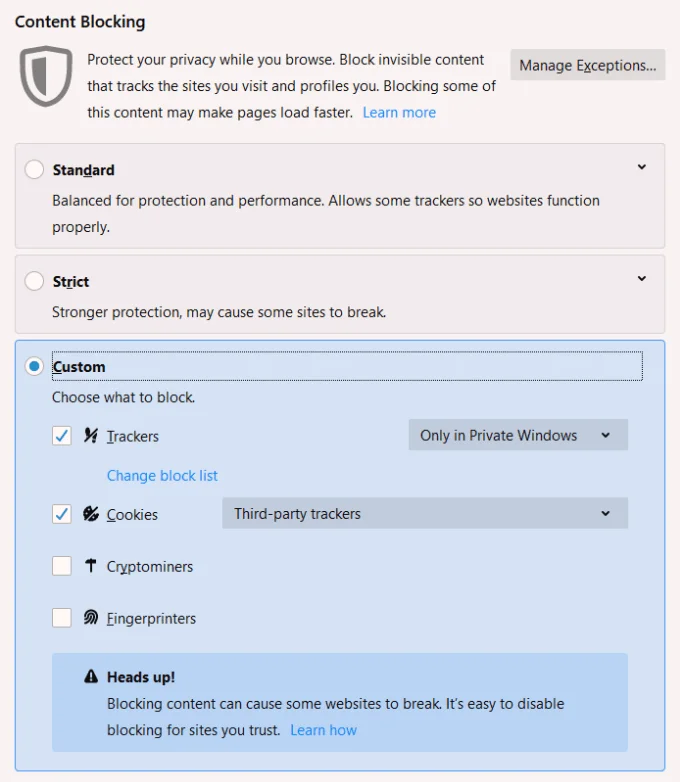Uncheck the Cookies checkbox
The width and height of the screenshot is (680, 782).
62,514
